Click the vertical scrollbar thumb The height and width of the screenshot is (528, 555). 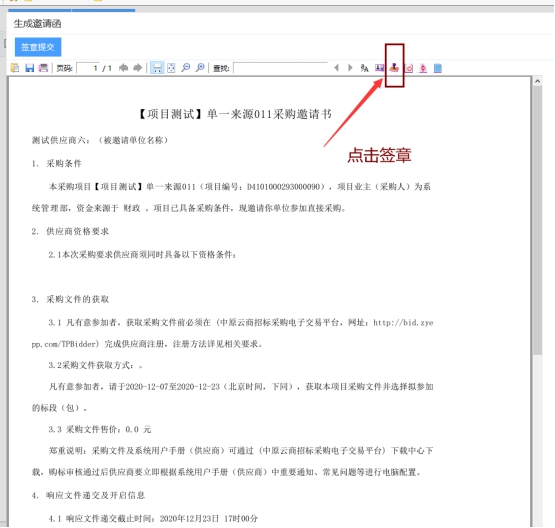pyautogui.click(x=537, y=220)
